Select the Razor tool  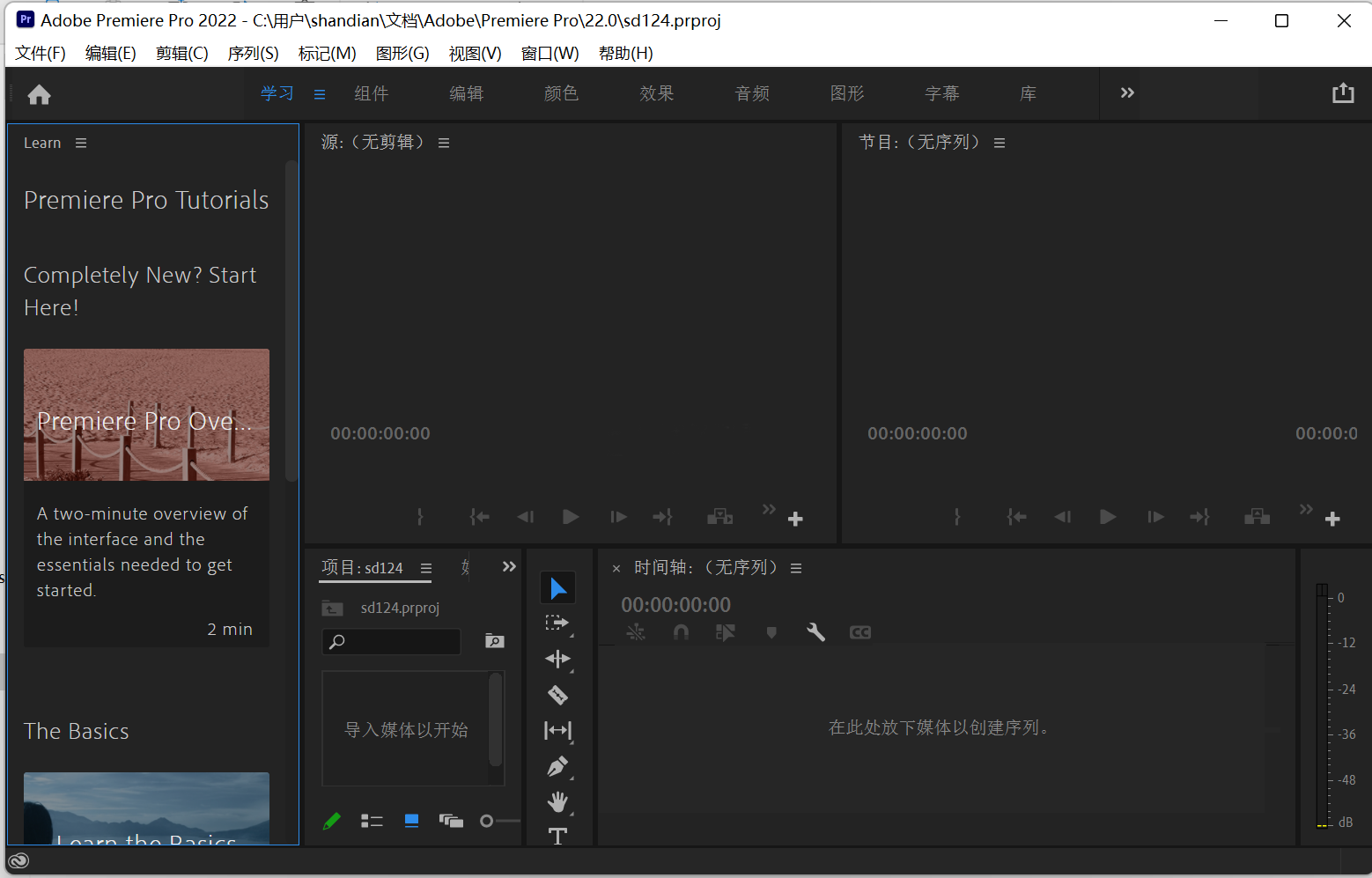(557, 695)
